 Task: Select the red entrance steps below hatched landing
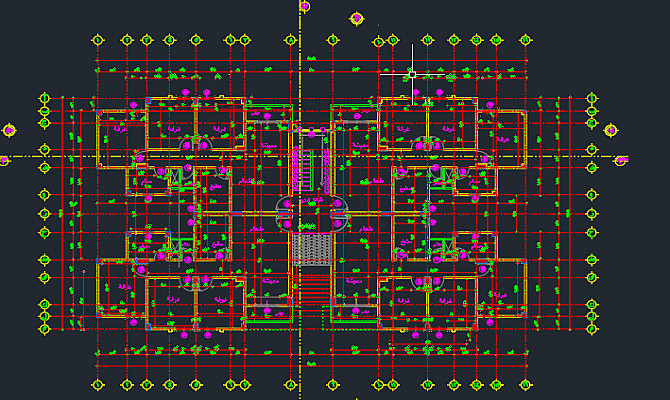312,285
